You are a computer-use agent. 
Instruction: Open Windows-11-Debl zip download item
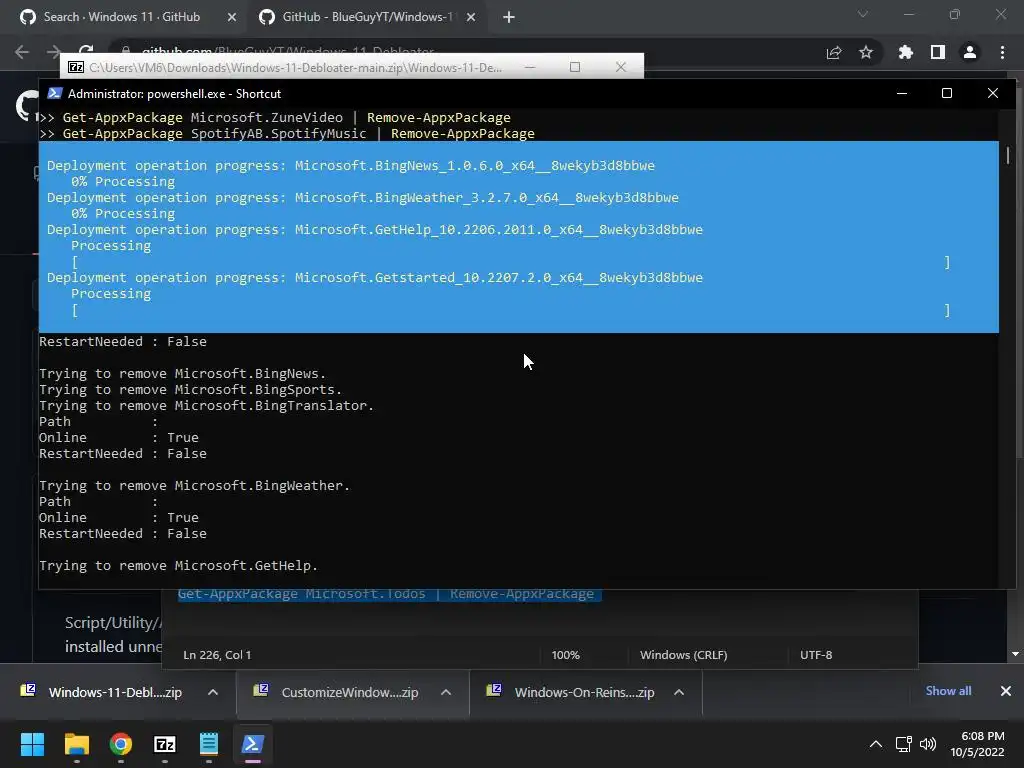[103, 692]
